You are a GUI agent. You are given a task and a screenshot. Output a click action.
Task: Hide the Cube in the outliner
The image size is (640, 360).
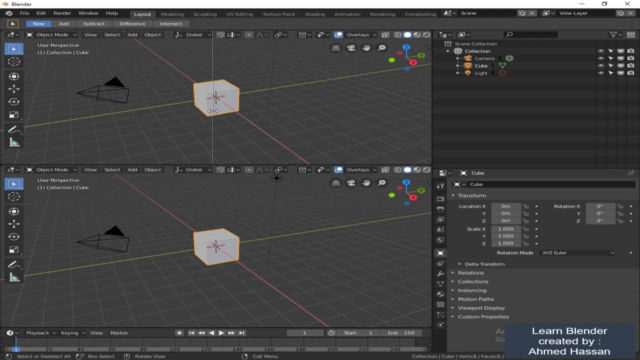click(x=600, y=66)
